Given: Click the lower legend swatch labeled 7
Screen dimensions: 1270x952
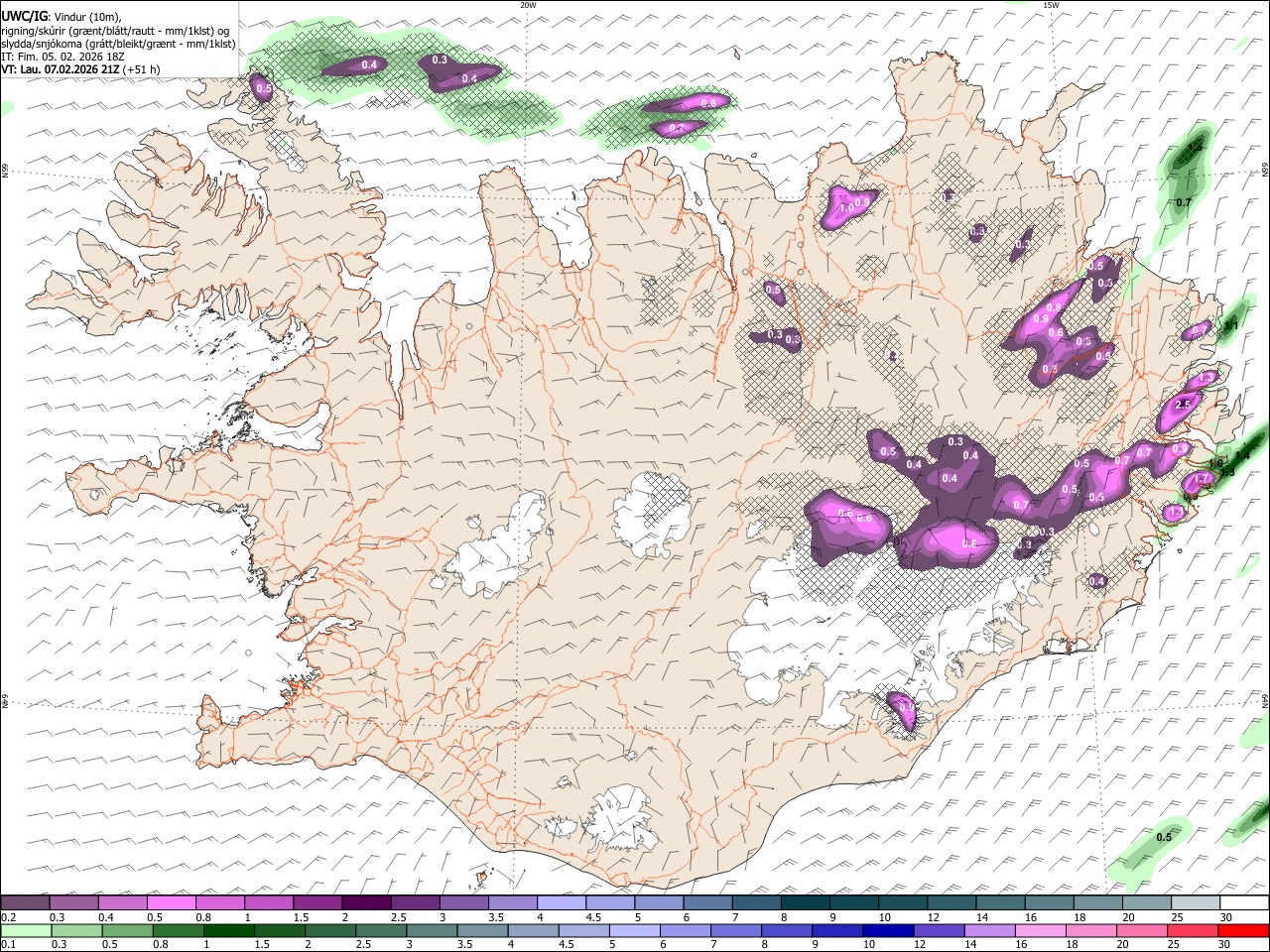Looking at the screenshot, I should click(x=736, y=930).
